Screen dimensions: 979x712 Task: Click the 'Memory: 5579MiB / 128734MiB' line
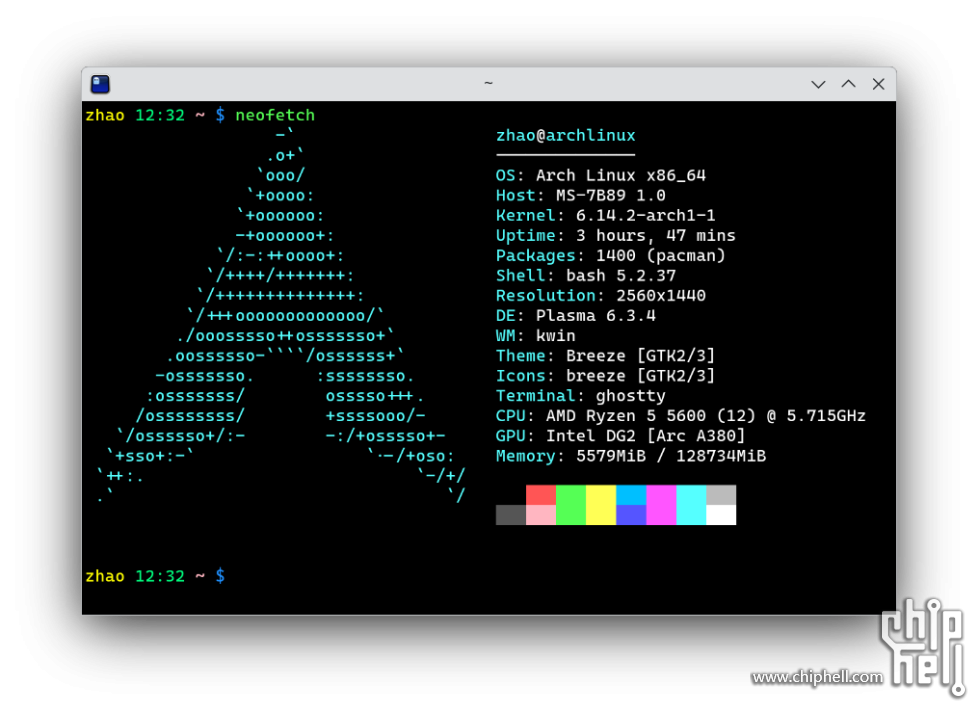click(631, 456)
